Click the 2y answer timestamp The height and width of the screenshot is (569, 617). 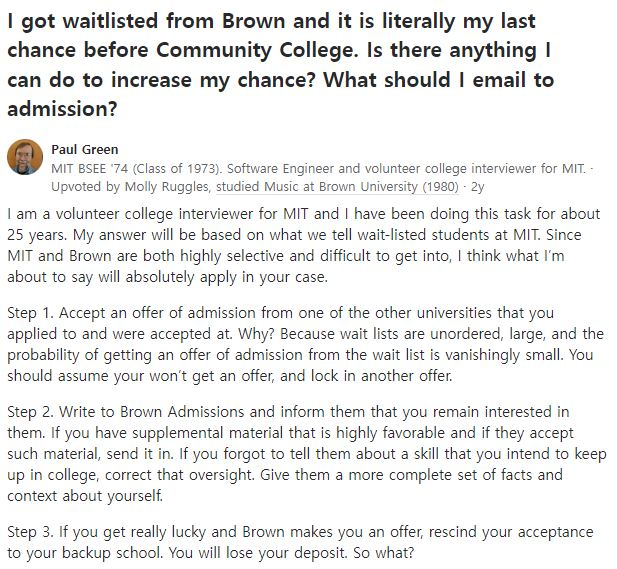477,187
